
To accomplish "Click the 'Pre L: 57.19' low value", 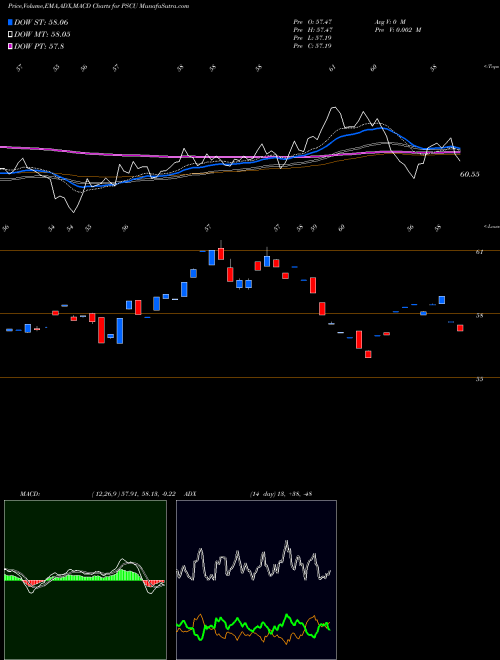I will pyautogui.click(x=312, y=38).
